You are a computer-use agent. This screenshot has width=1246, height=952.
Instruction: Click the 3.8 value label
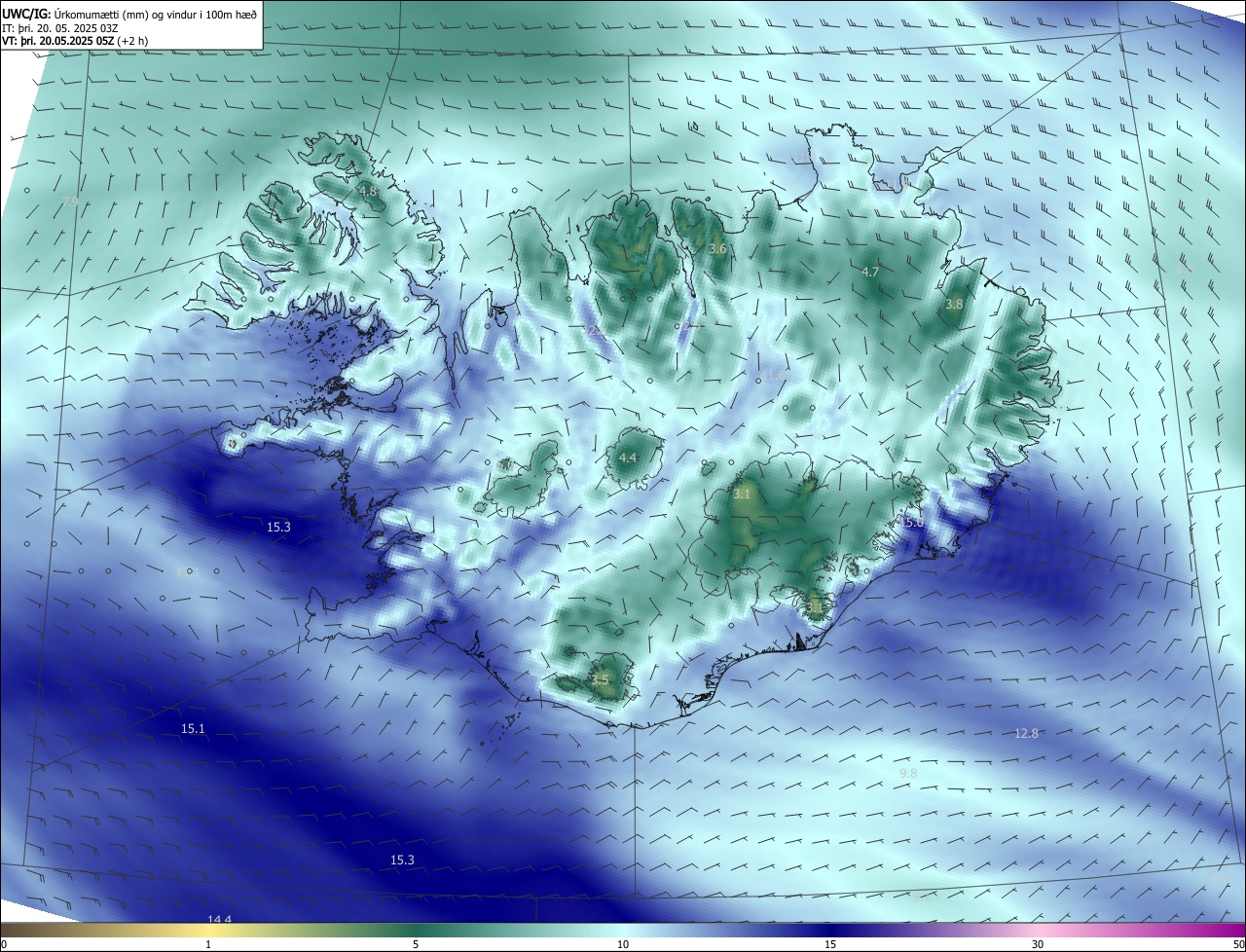coord(954,304)
